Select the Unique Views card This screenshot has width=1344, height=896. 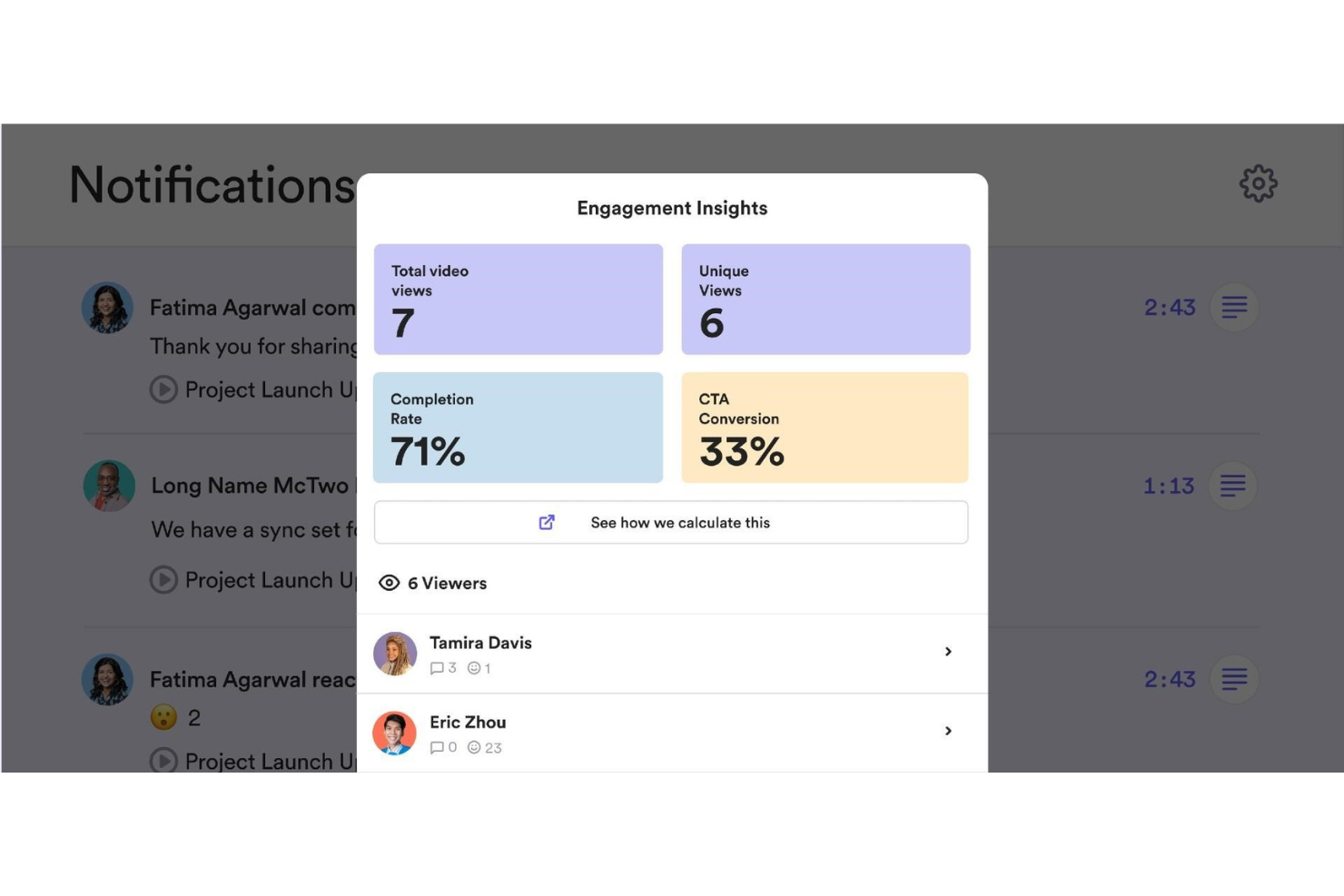coord(825,299)
